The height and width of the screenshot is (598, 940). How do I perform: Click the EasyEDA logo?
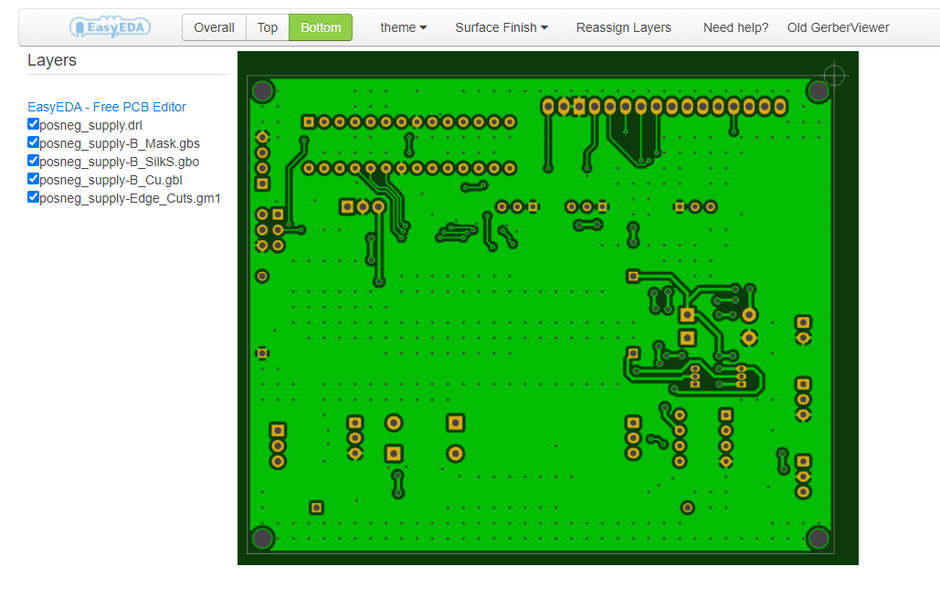click(x=110, y=27)
